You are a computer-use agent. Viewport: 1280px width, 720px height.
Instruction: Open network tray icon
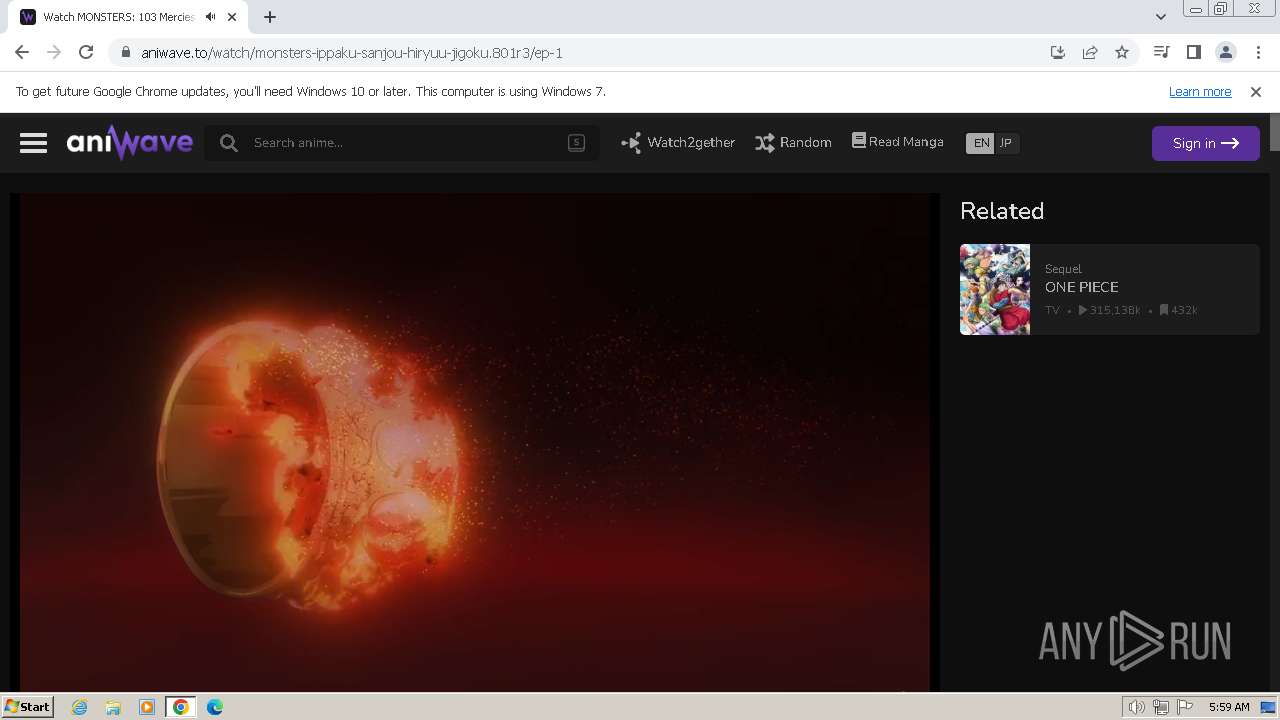click(1161, 707)
